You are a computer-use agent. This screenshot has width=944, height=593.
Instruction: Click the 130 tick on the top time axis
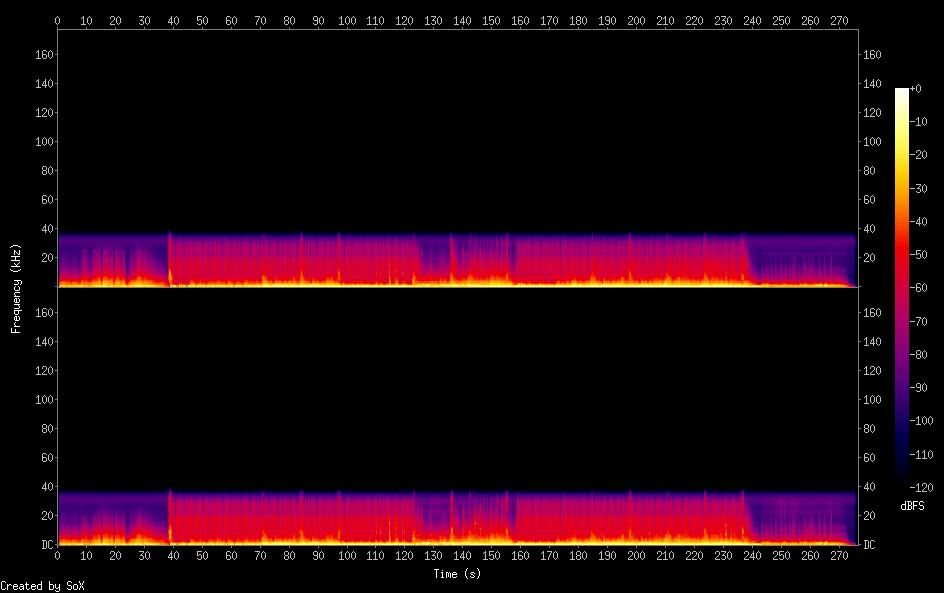(433, 20)
